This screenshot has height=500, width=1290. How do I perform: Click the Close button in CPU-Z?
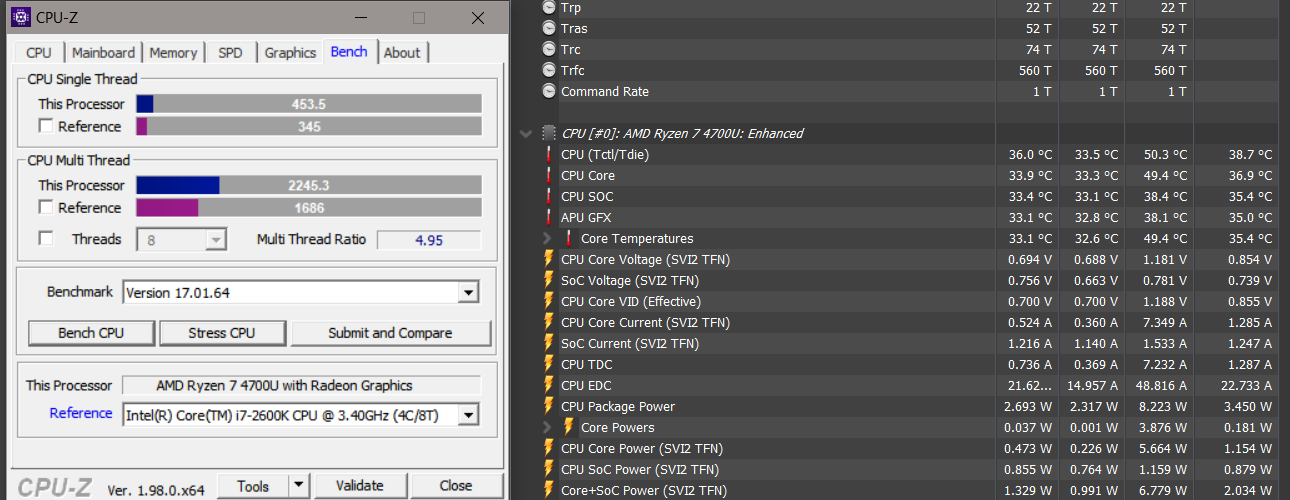point(456,486)
